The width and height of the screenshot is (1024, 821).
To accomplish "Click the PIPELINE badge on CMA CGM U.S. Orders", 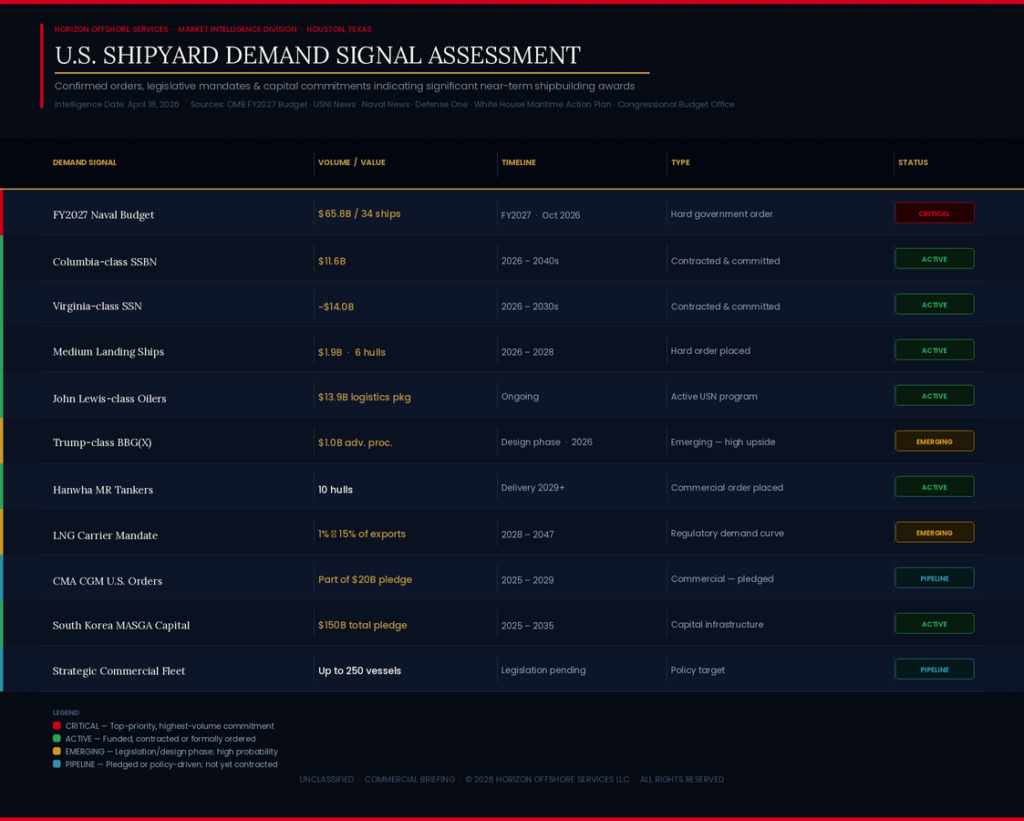I will pyautogui.click(x=934, y=577).
